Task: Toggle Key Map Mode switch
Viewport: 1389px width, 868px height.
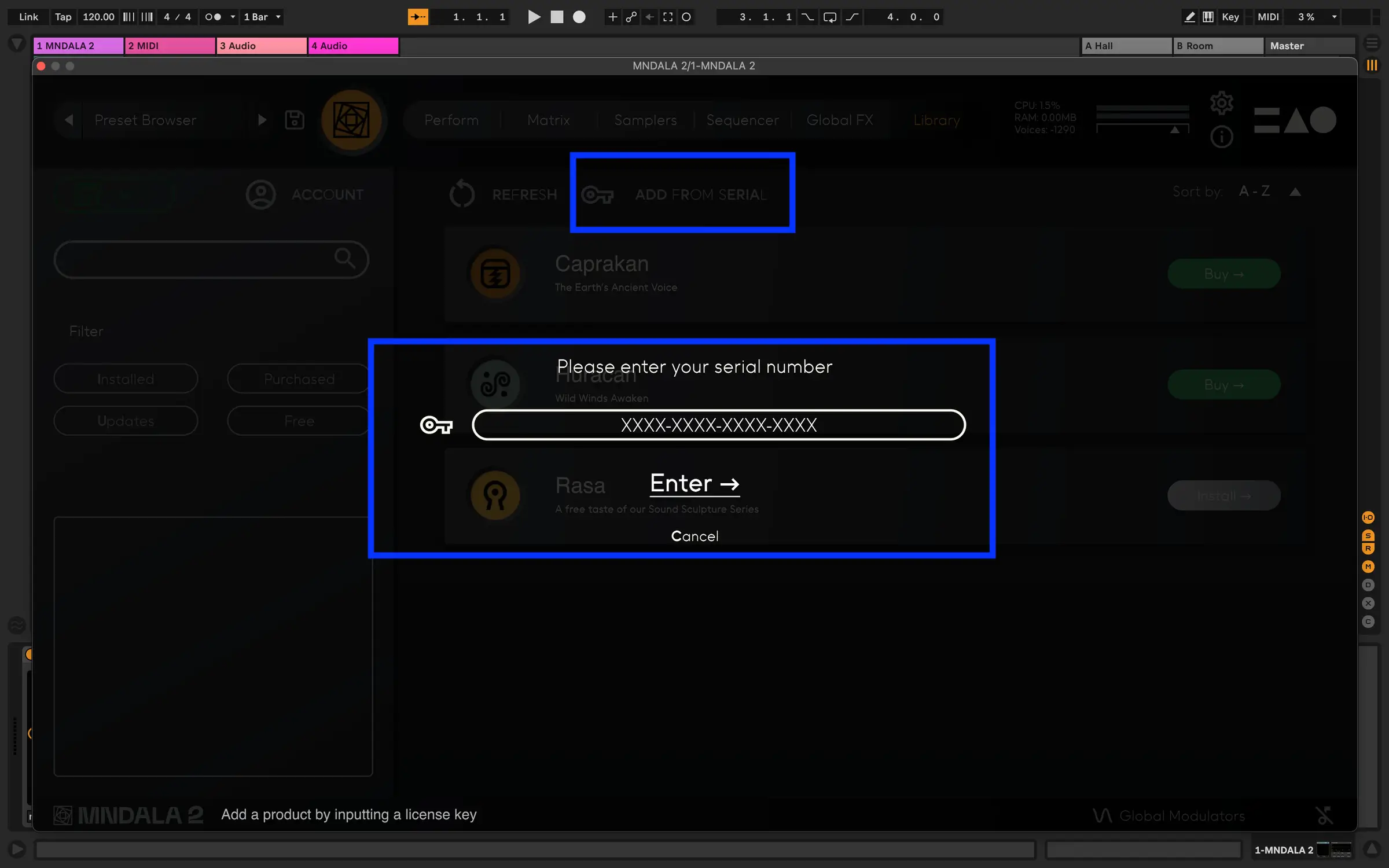Action: click(1230, 17)
